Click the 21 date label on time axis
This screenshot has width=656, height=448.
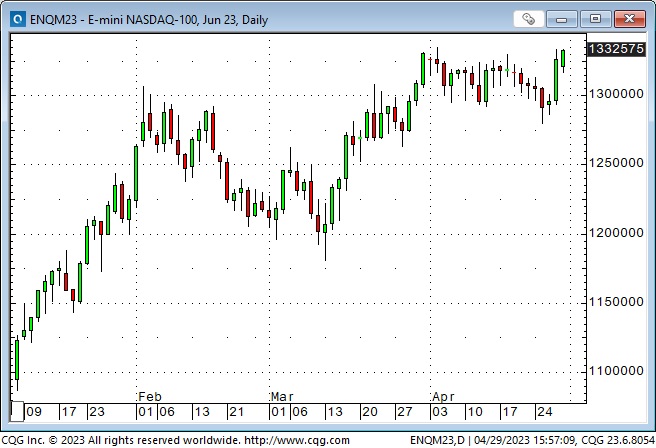(237, 412)
